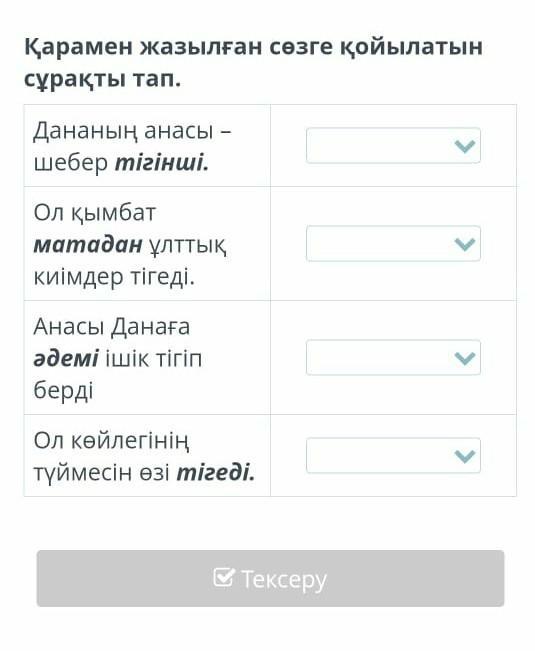Screen dimensions: 535x651
Task: Click chevron arrow in second row dropdown
Action: (464, 244)
